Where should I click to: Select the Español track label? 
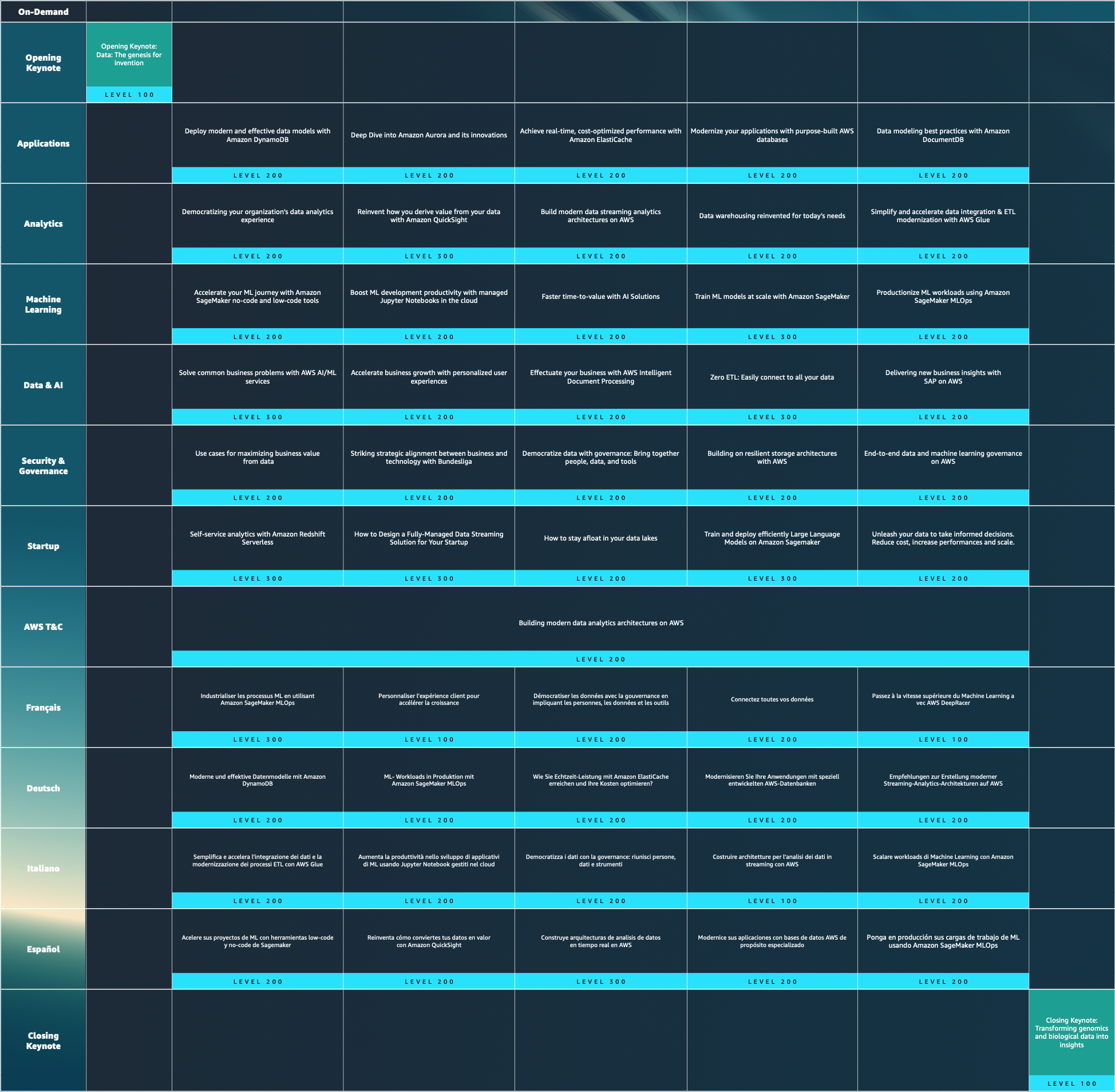(43, 949)
